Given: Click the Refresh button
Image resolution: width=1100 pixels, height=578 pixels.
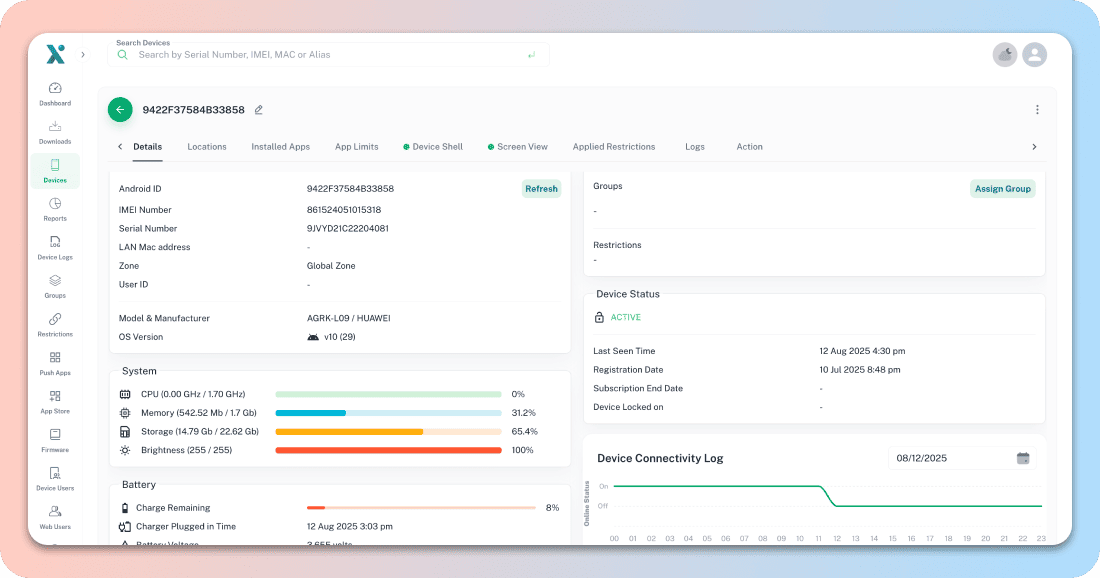Looking at the screenshot, I should [x=542, y=189].
